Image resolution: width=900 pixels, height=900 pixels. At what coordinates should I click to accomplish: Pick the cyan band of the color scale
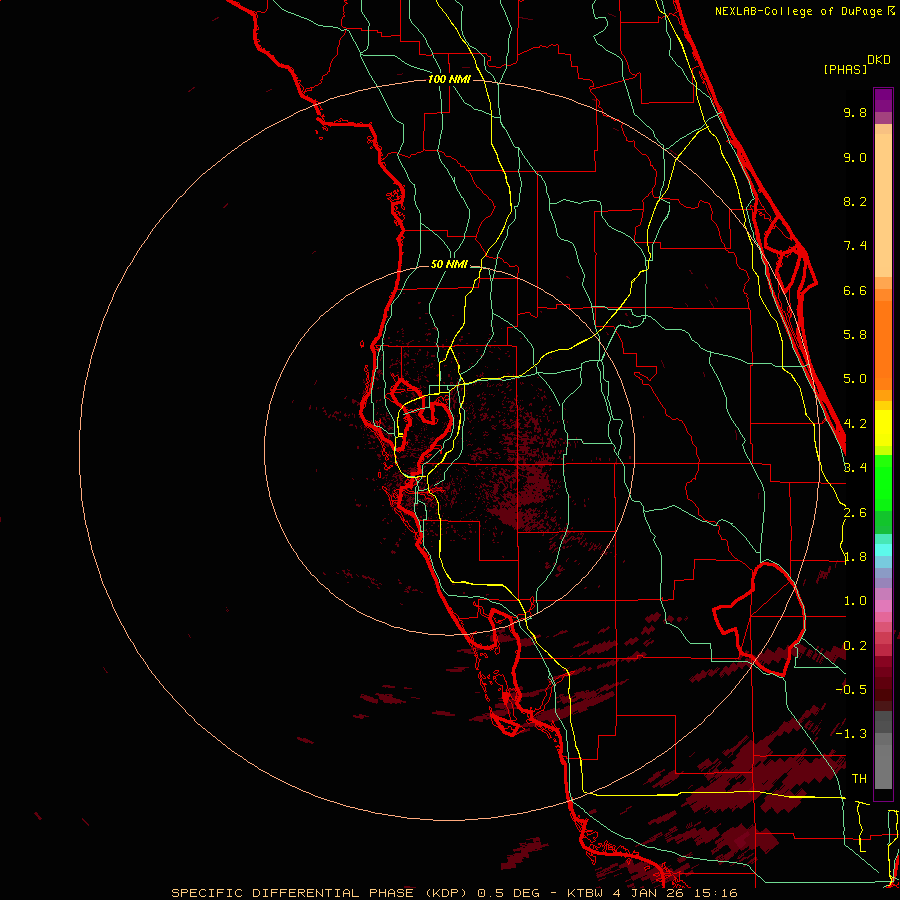pyautogui.click(x=883, y=549)
